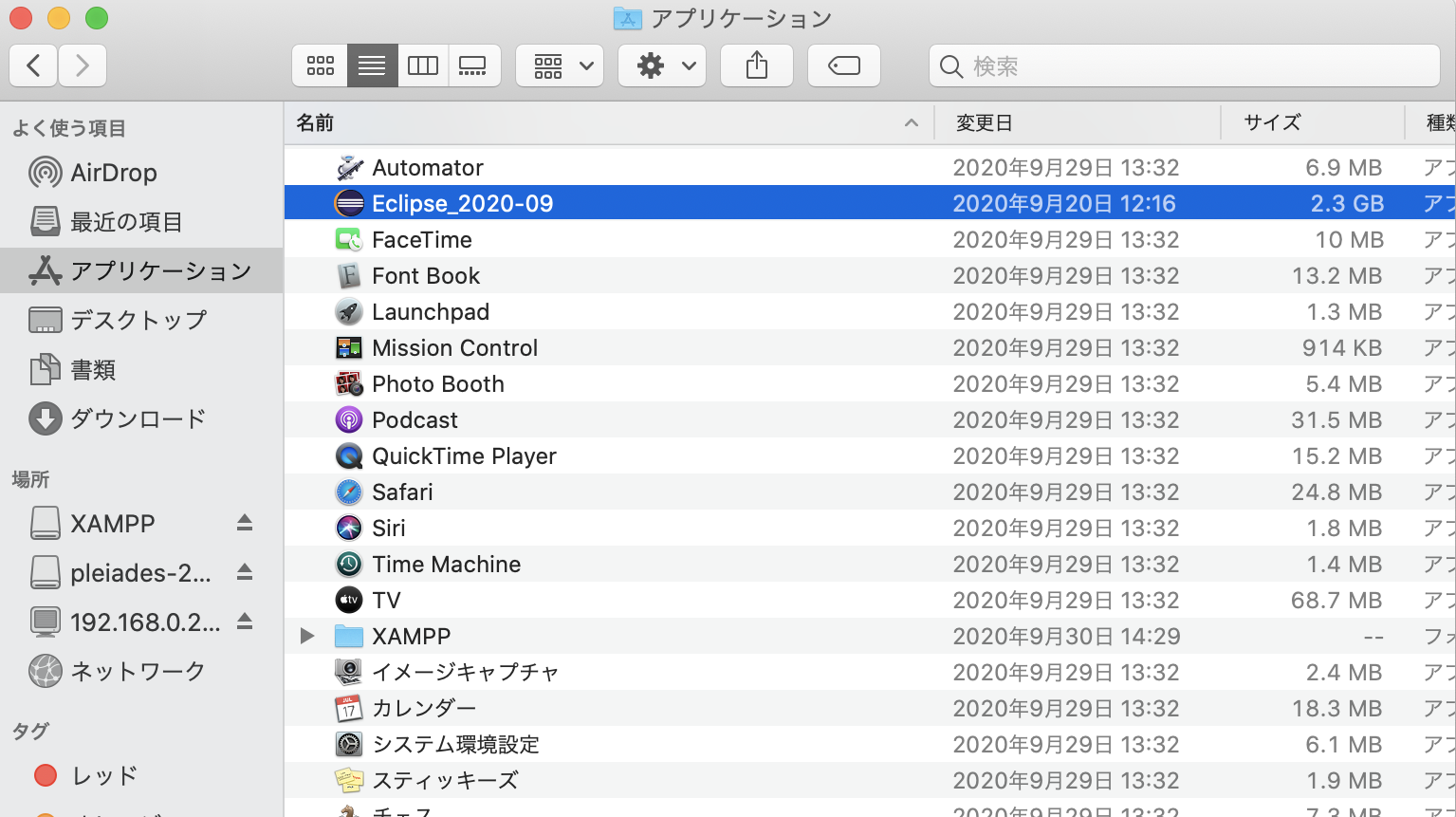Open the 192.168.0.2... server in sidebar

(x=144, y=622)
